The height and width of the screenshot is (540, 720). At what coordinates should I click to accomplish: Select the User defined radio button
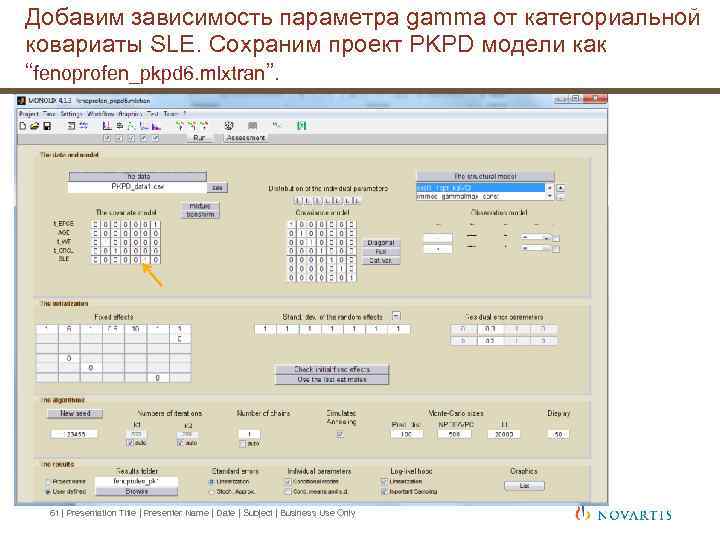47,492
